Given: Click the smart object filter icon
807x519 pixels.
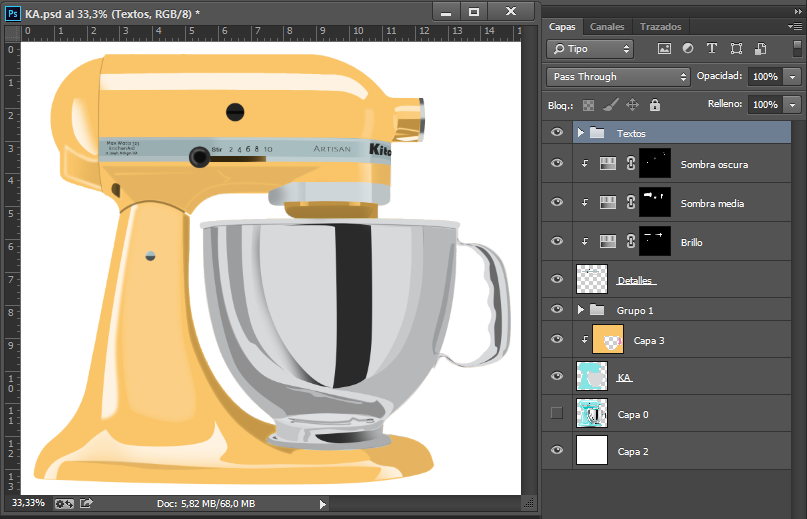Looking at the screenshot, I should (x=760, y=48).
